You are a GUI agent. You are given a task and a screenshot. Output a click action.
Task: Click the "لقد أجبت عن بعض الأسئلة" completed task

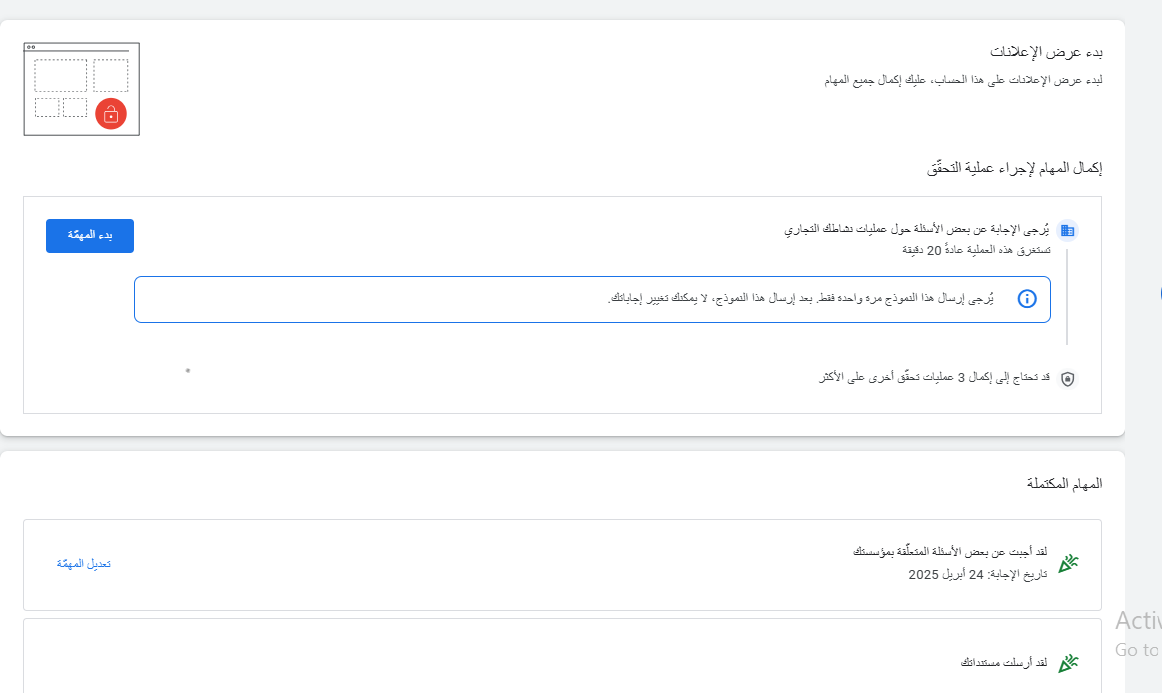click(950, 553)
